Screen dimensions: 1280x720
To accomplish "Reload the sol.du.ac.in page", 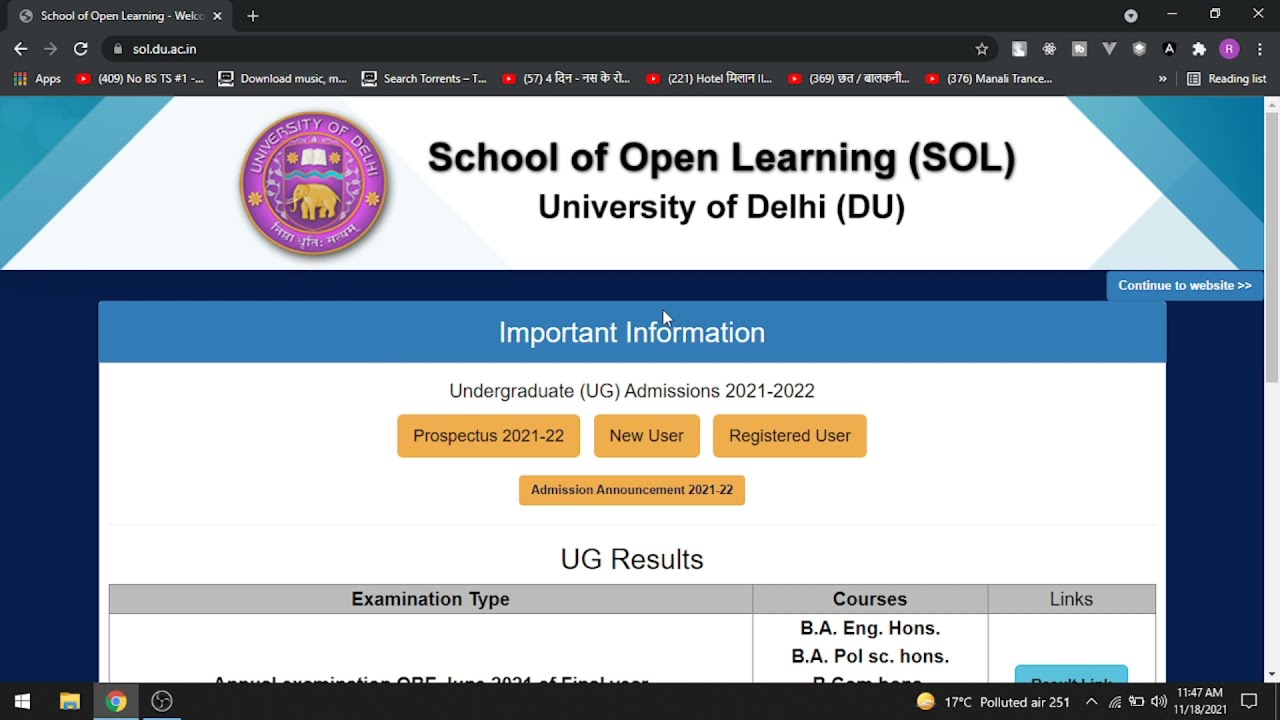I will [81, 49].
